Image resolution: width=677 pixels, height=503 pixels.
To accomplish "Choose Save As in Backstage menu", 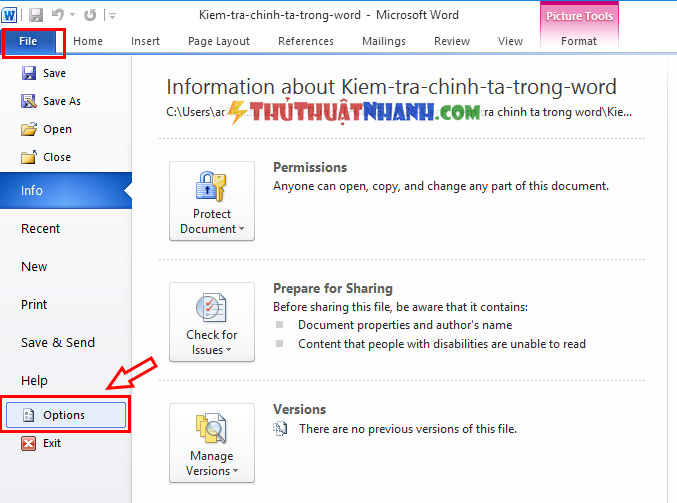I will [x=62, y=101].
